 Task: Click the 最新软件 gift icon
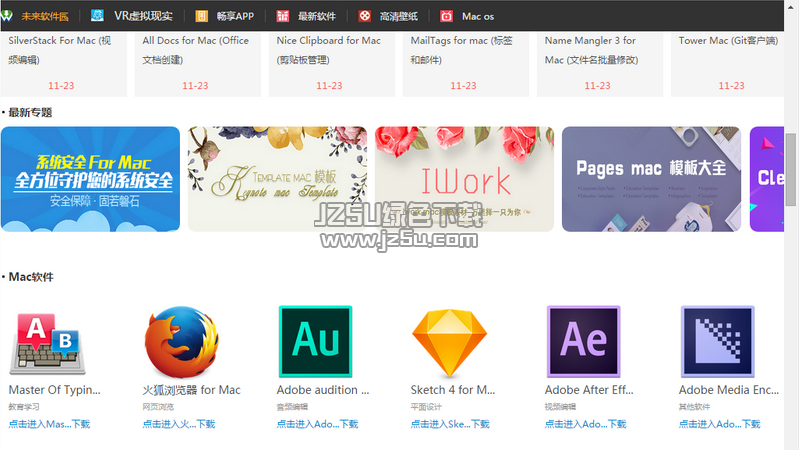[283, 16]
